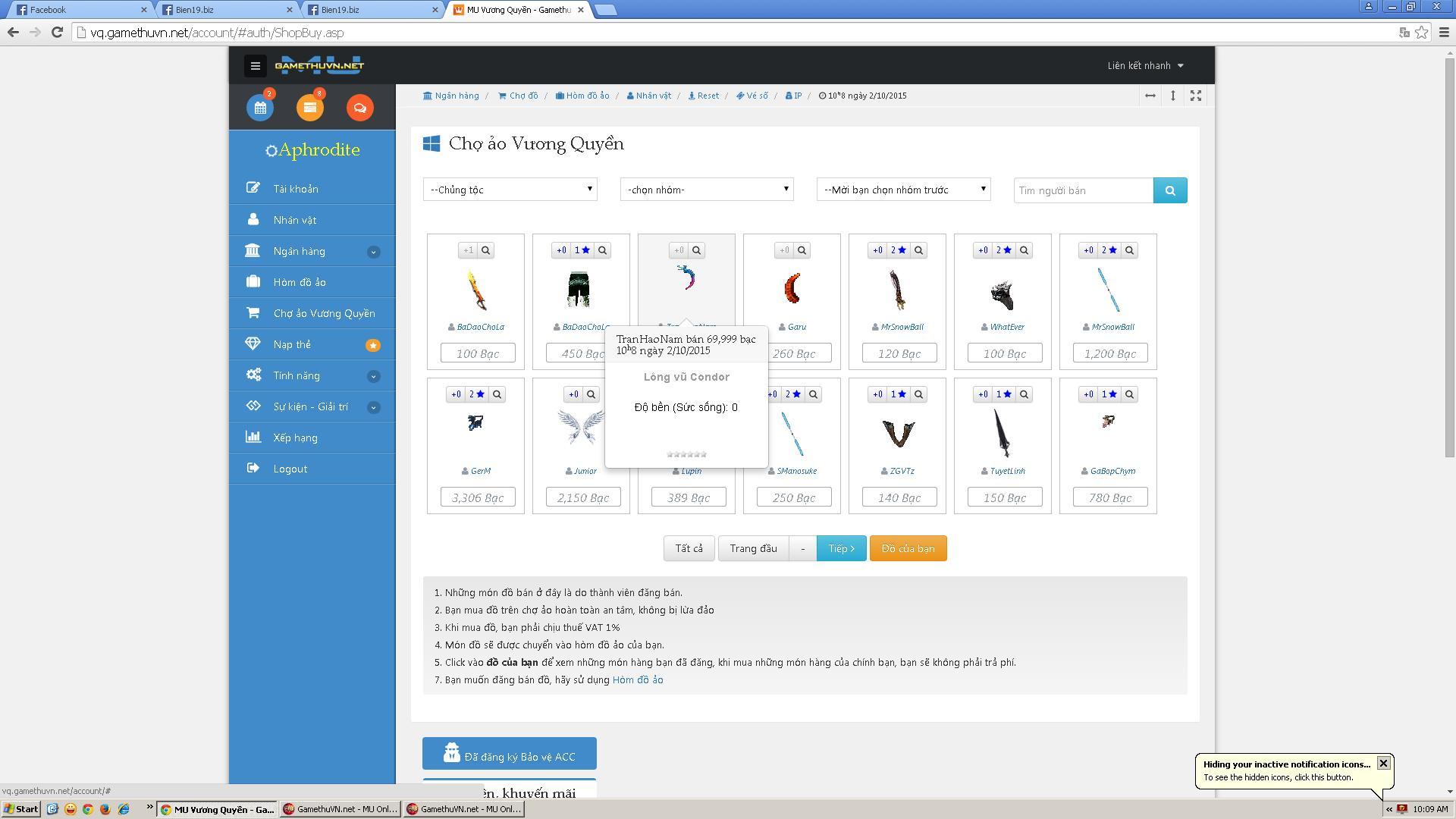Open the chọn nhóm dropdown
The image size is (1456, 819).
pos(707,190)
